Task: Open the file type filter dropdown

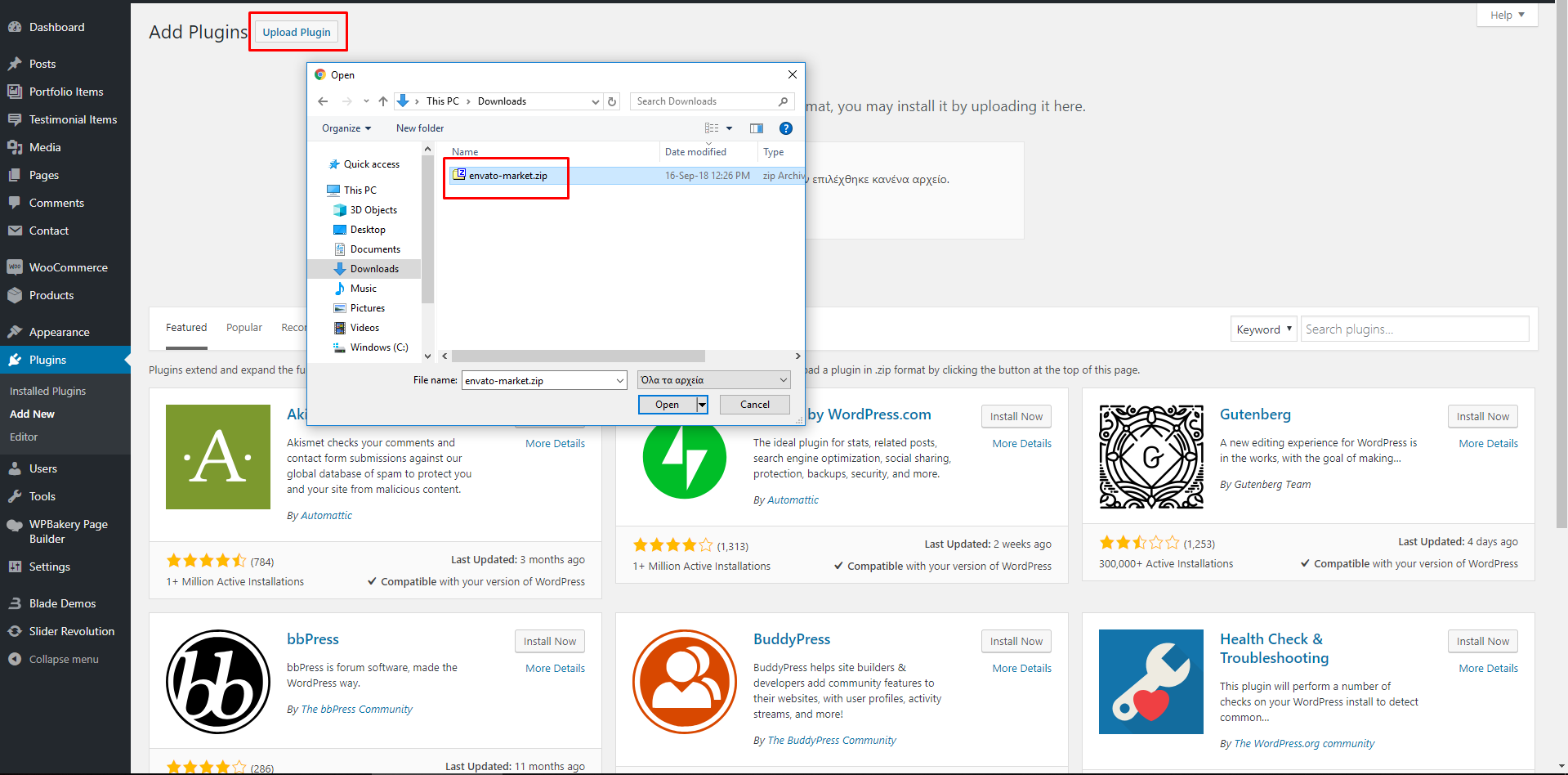Action: tap(713, 380)
